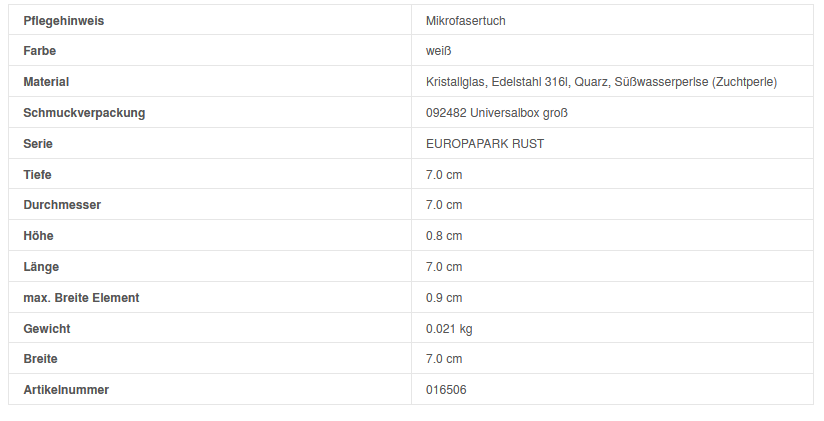Select the article number 016506

[446, 390]
